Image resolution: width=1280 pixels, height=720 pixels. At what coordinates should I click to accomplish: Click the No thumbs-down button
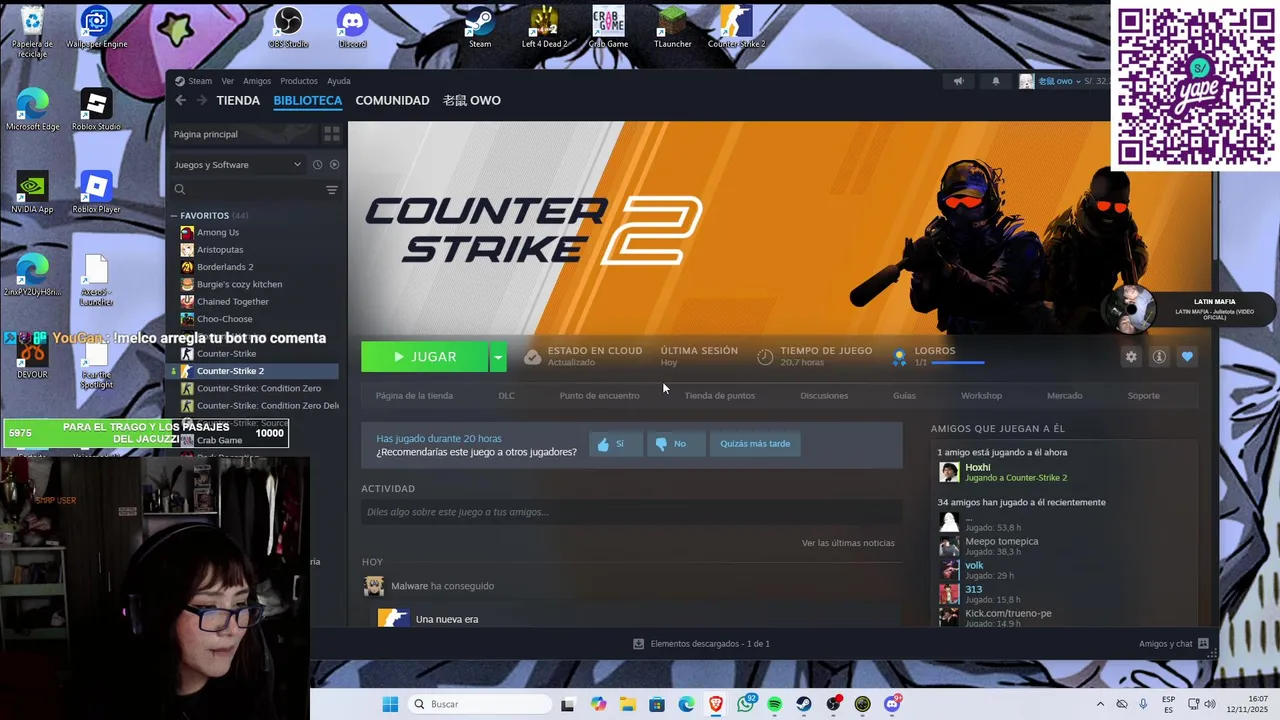coord(676,444)
